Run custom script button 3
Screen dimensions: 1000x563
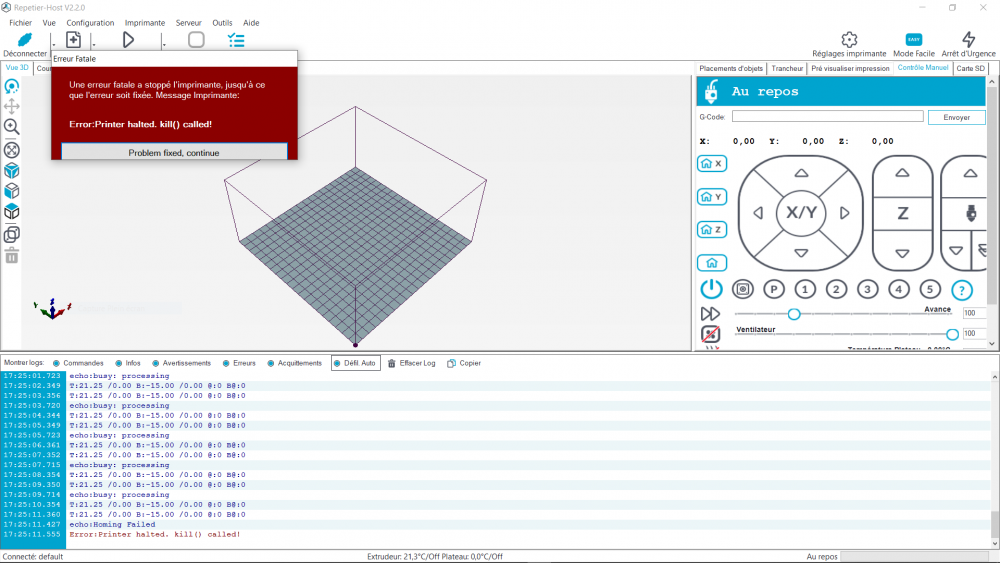click(867, 289)
